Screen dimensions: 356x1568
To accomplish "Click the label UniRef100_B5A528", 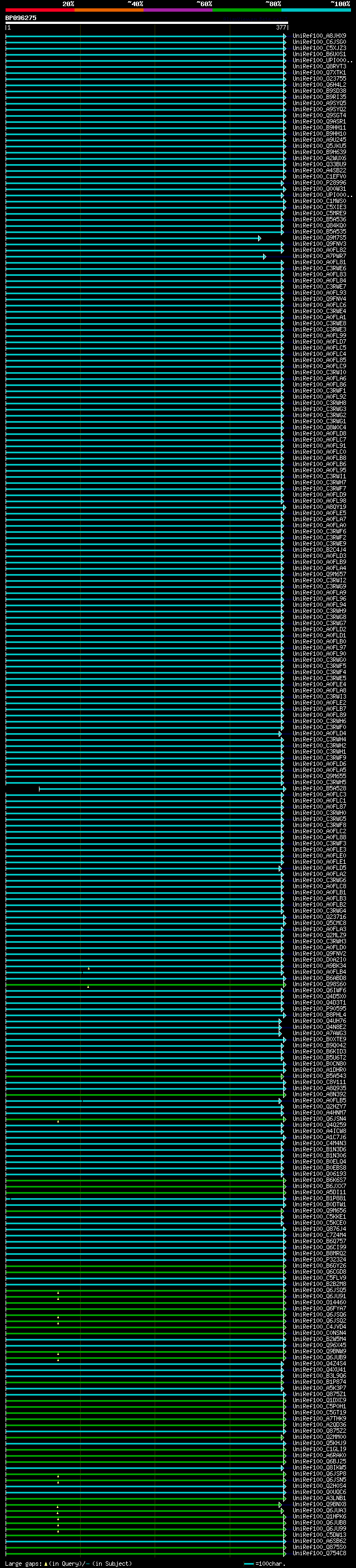I will coord(319,788).
